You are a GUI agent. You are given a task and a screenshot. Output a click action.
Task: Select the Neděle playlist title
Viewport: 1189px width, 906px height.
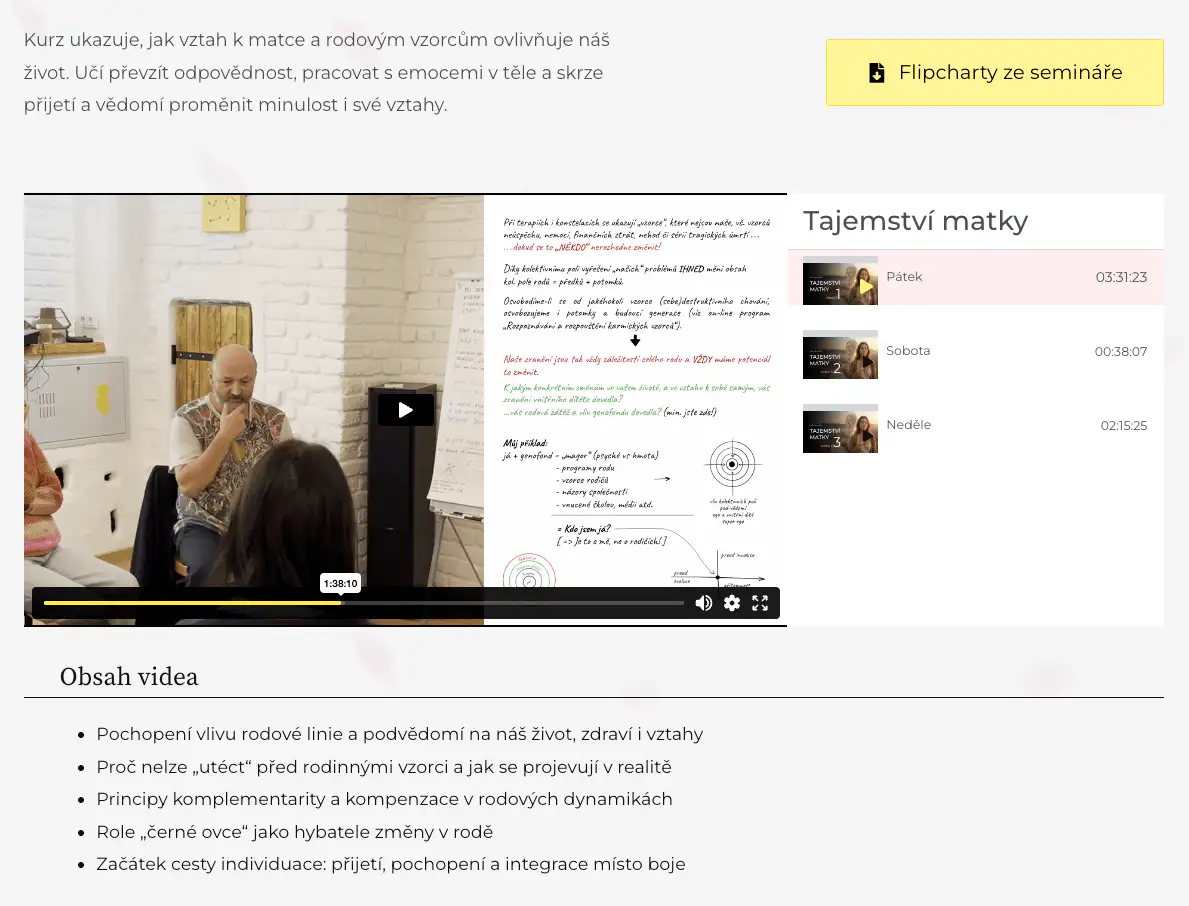908,425
